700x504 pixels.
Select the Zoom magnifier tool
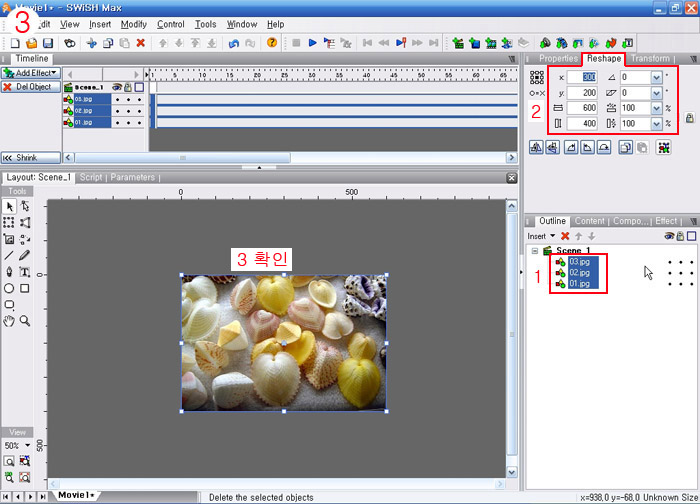[25, 321]
